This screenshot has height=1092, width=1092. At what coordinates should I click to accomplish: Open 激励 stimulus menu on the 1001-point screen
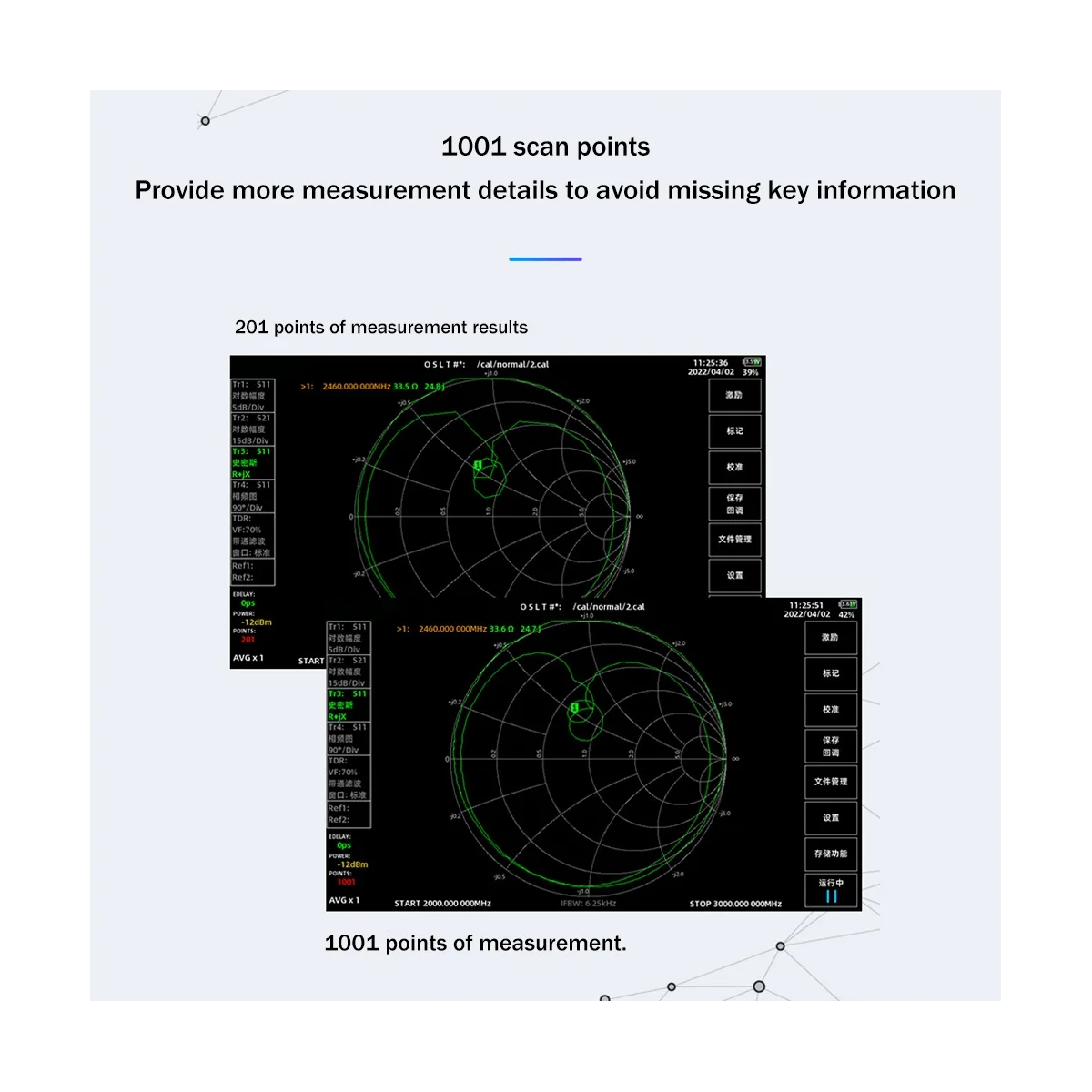point(831,637)
